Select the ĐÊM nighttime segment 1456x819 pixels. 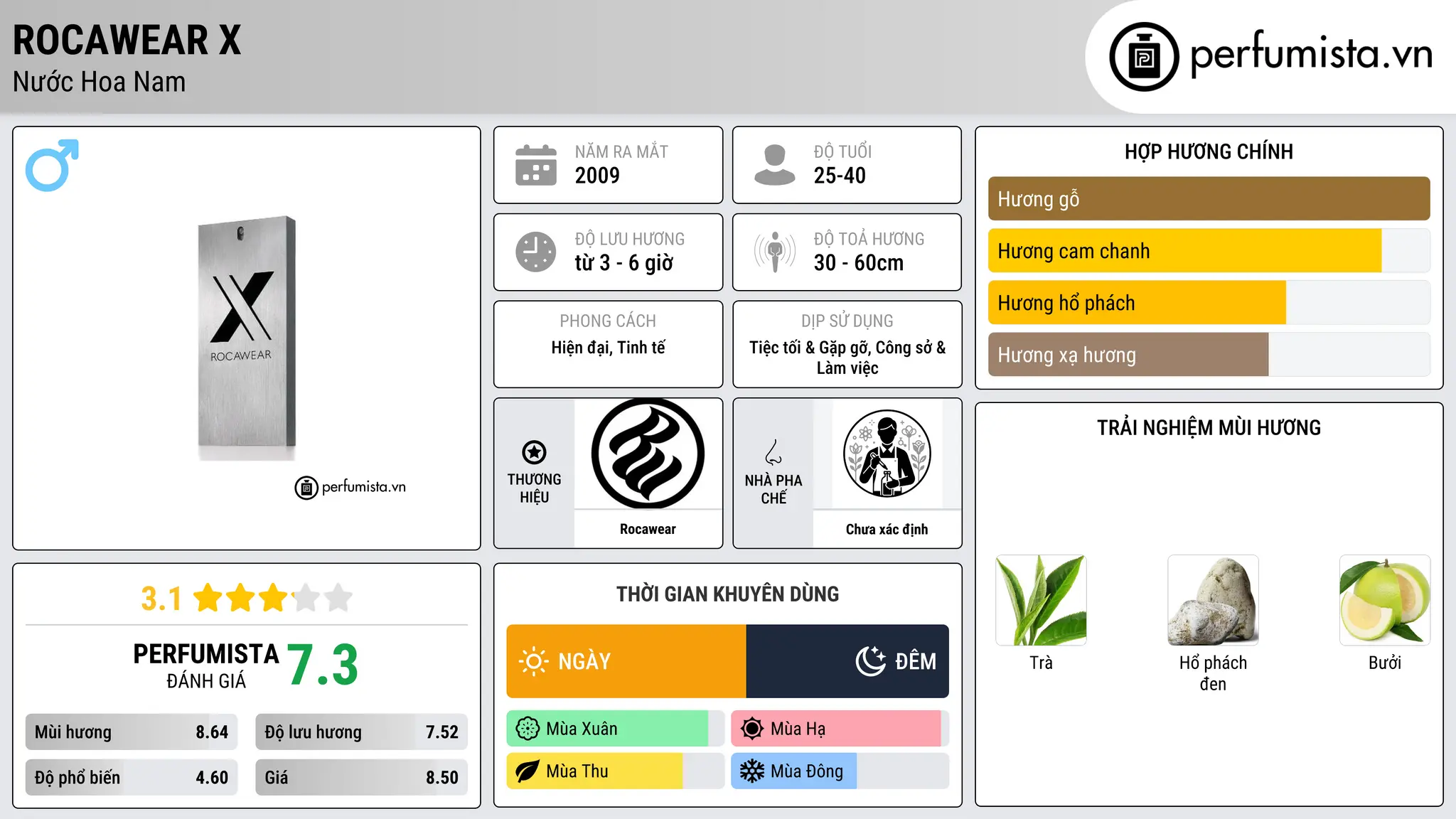point(847,661)
